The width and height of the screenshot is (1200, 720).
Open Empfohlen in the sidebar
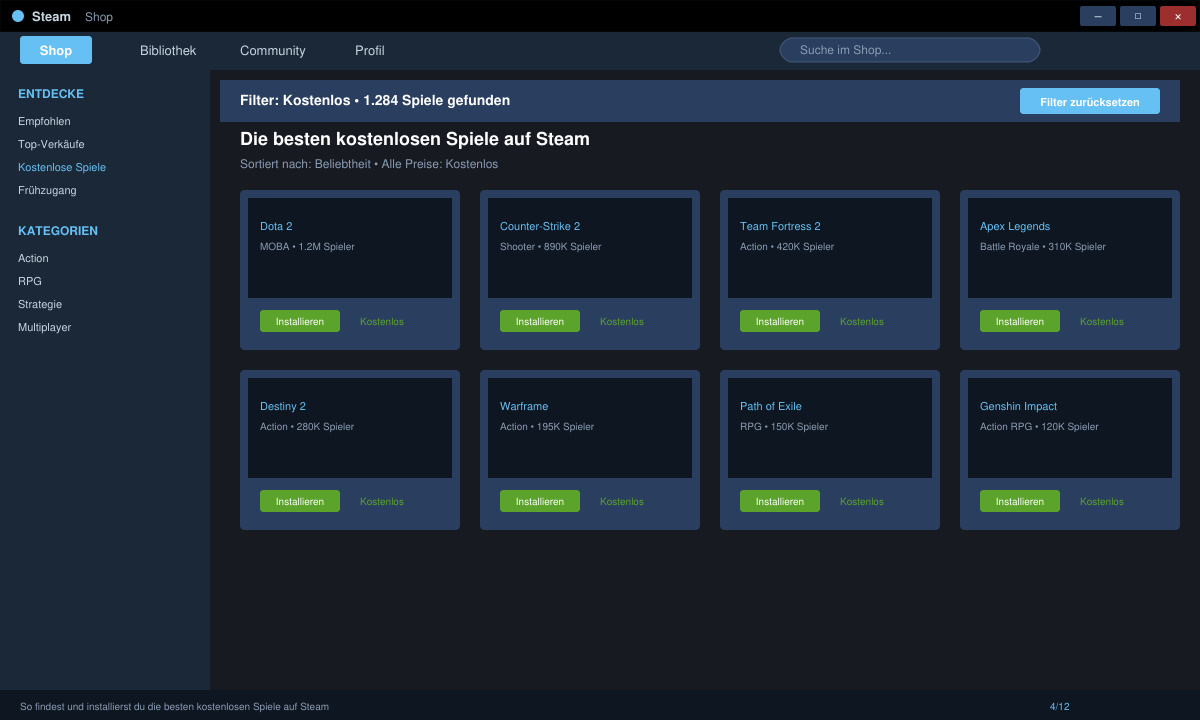click(x=44, y=121)
